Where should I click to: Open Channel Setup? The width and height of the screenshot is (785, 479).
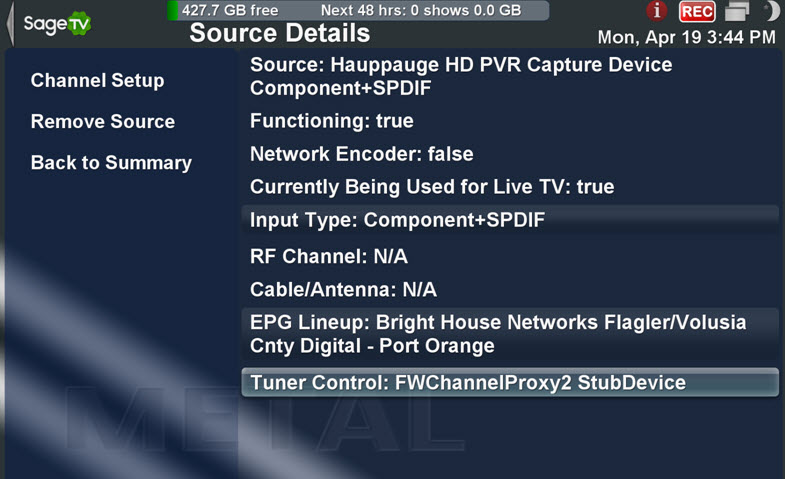[97, 81]
